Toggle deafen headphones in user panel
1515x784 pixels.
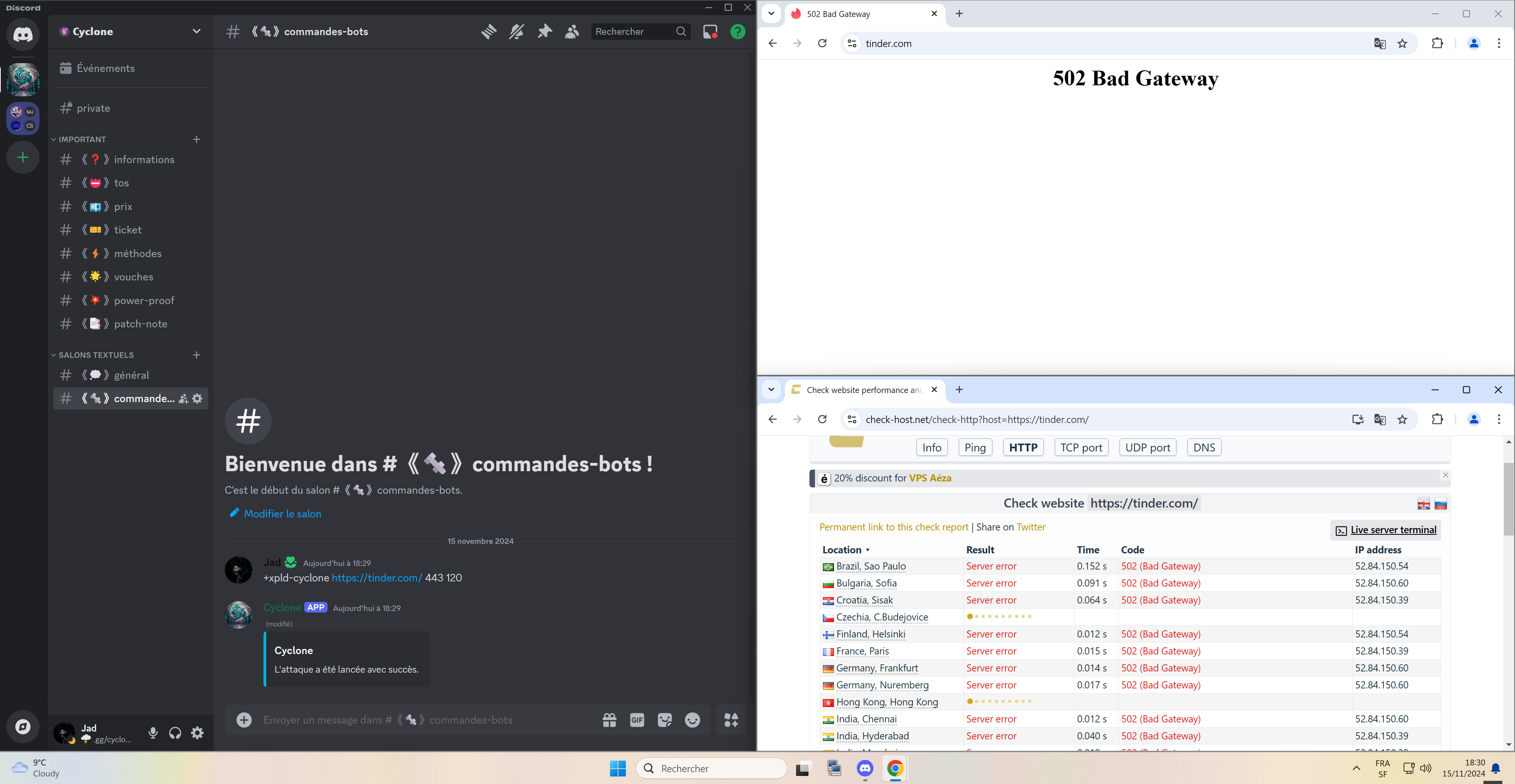pyautogui.click(x=175, y=733)
